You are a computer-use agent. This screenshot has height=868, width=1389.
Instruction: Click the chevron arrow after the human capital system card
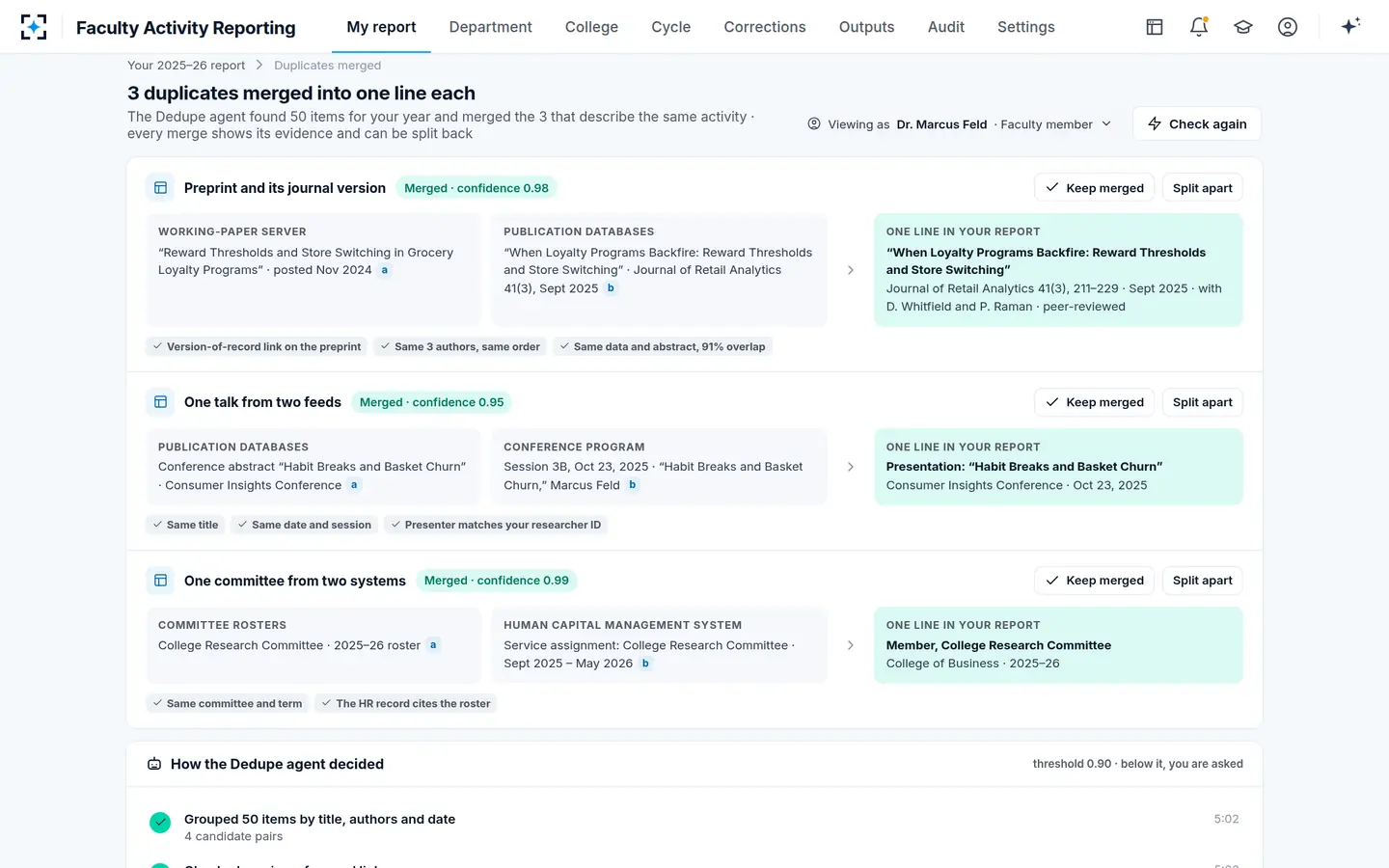[850, 645]
